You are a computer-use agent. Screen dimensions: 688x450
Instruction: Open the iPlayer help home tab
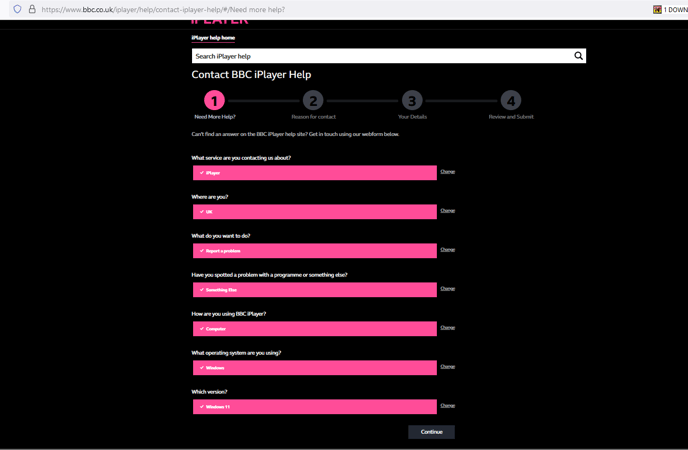tap(213, 38)
